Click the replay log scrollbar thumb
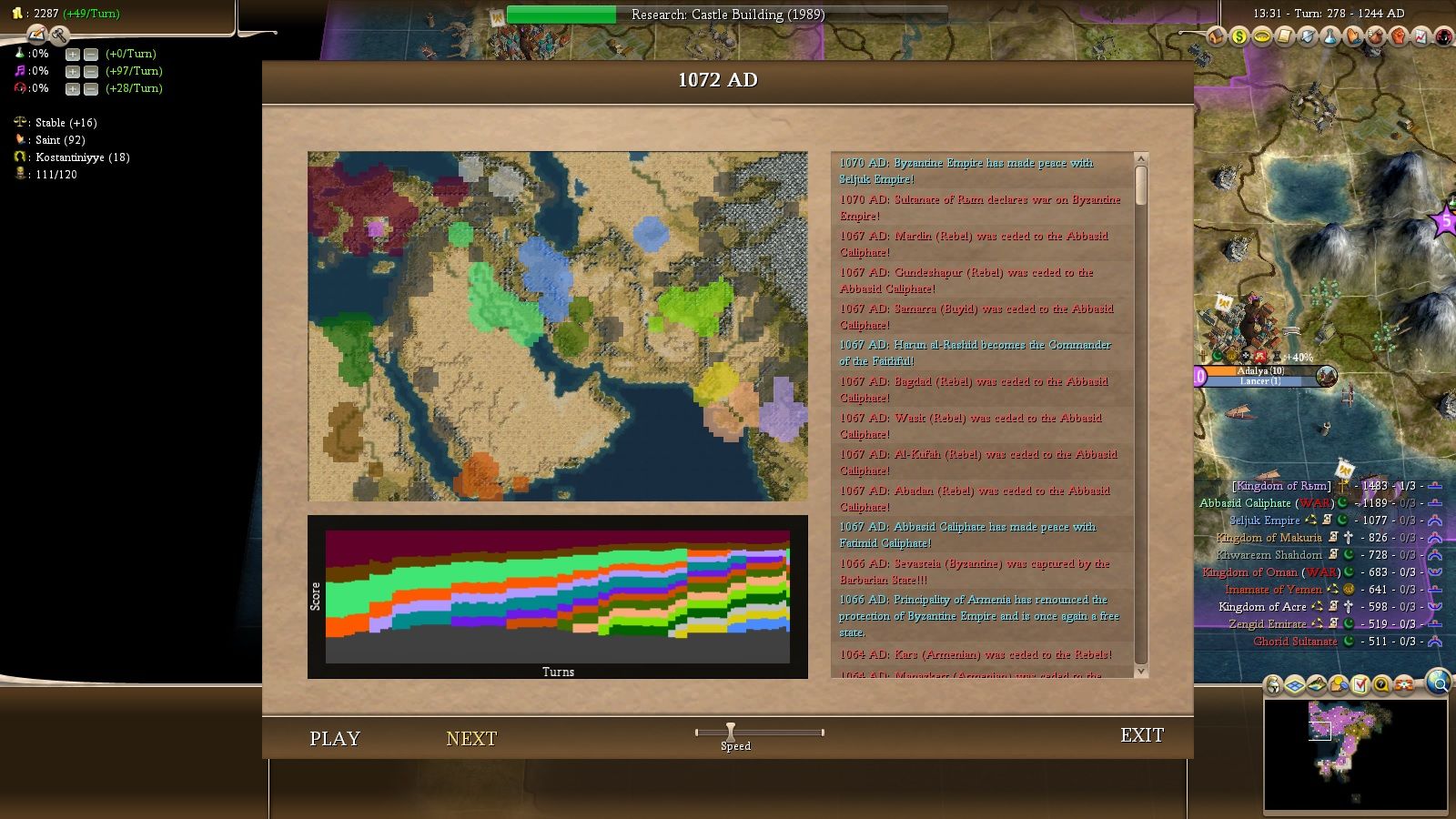 1141,186
